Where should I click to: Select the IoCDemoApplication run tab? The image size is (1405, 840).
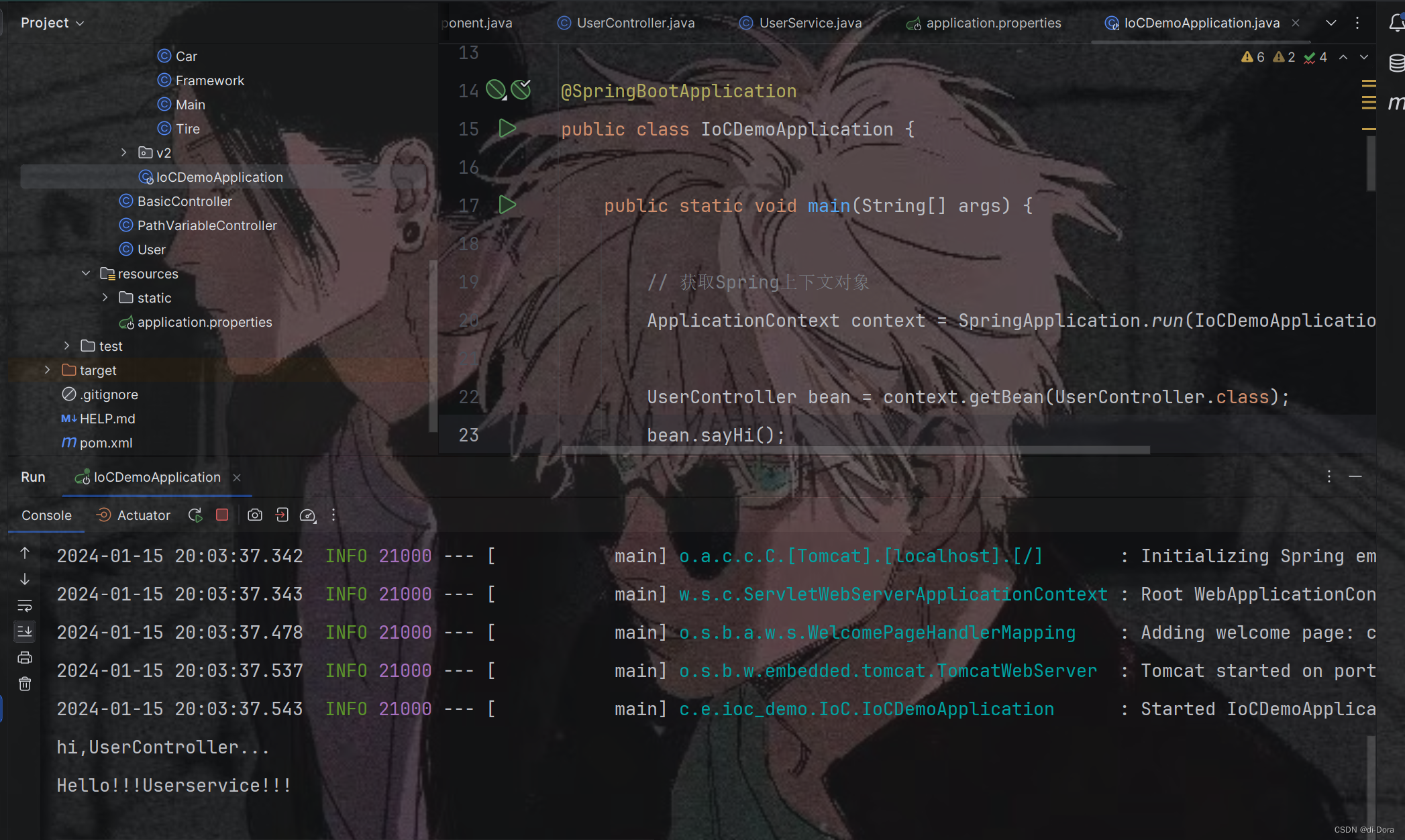(x=148, y=477)
